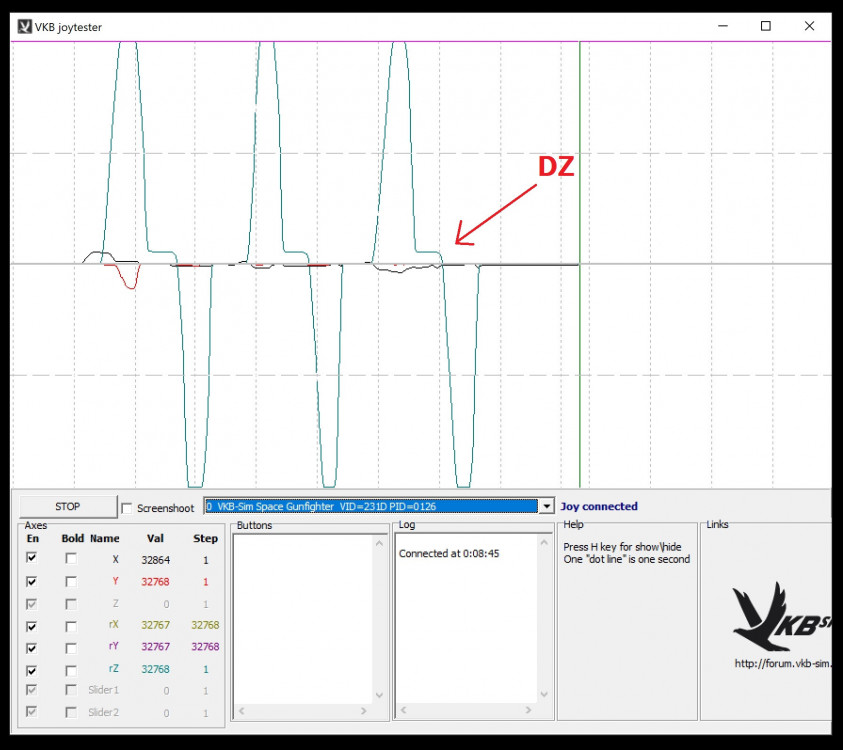Toggle the Bold checkbox for rY axis

coord(71,648)
